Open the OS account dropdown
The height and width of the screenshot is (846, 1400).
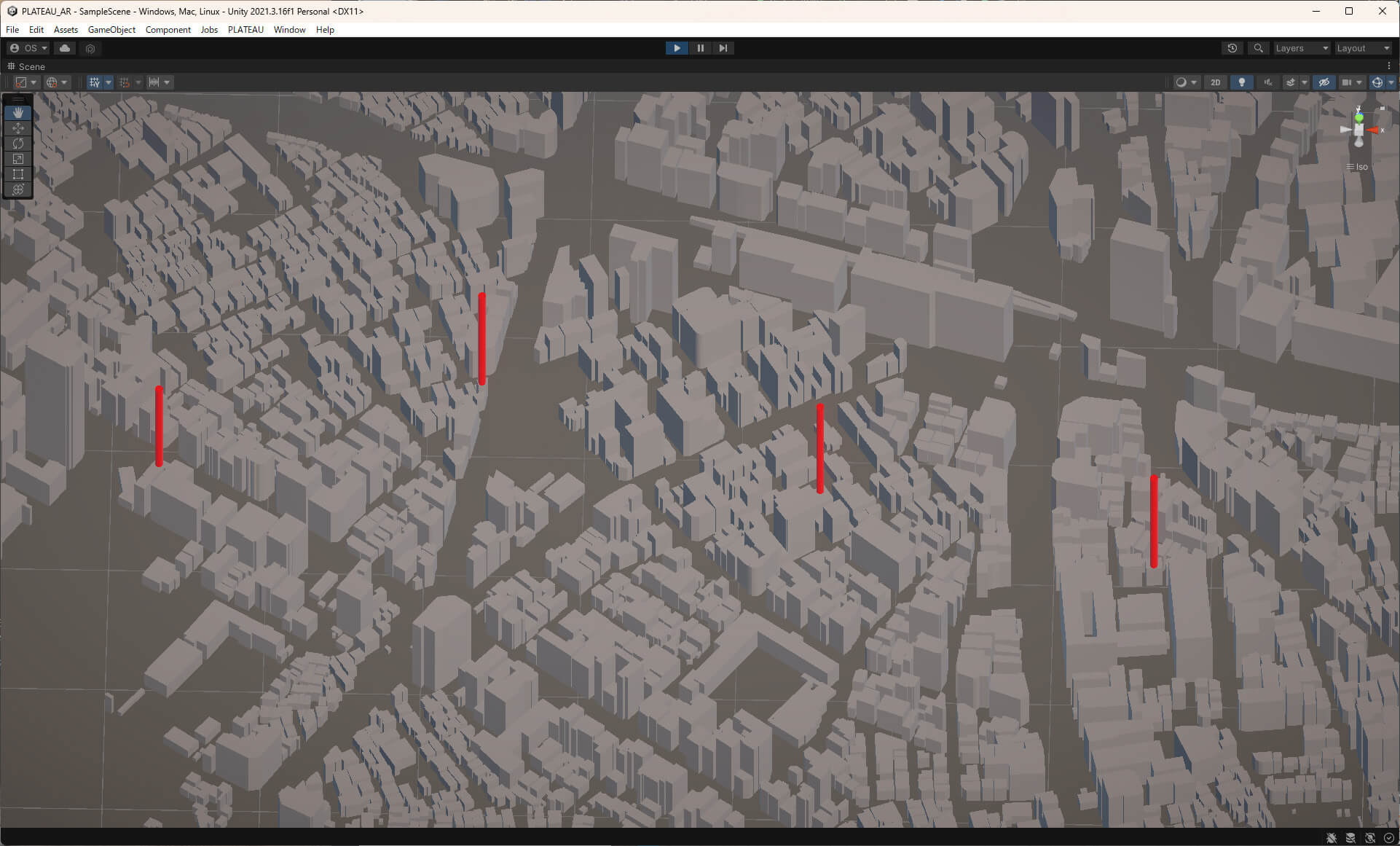pos(28,48)
